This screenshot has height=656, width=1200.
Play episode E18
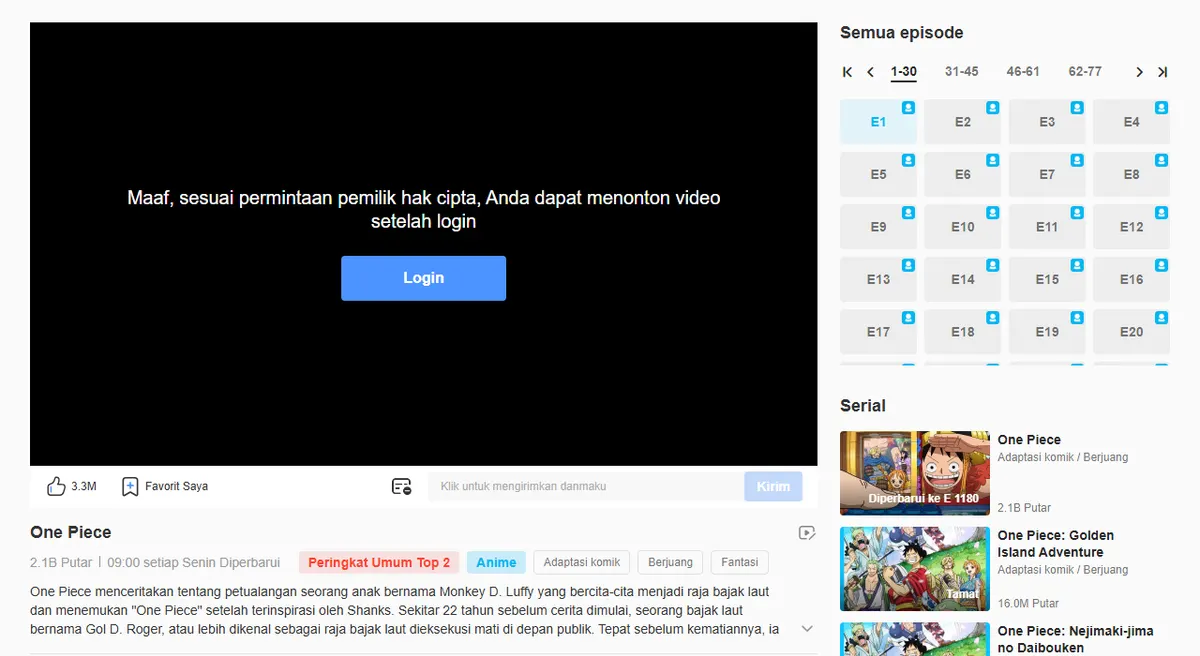[x=962, y=332]
